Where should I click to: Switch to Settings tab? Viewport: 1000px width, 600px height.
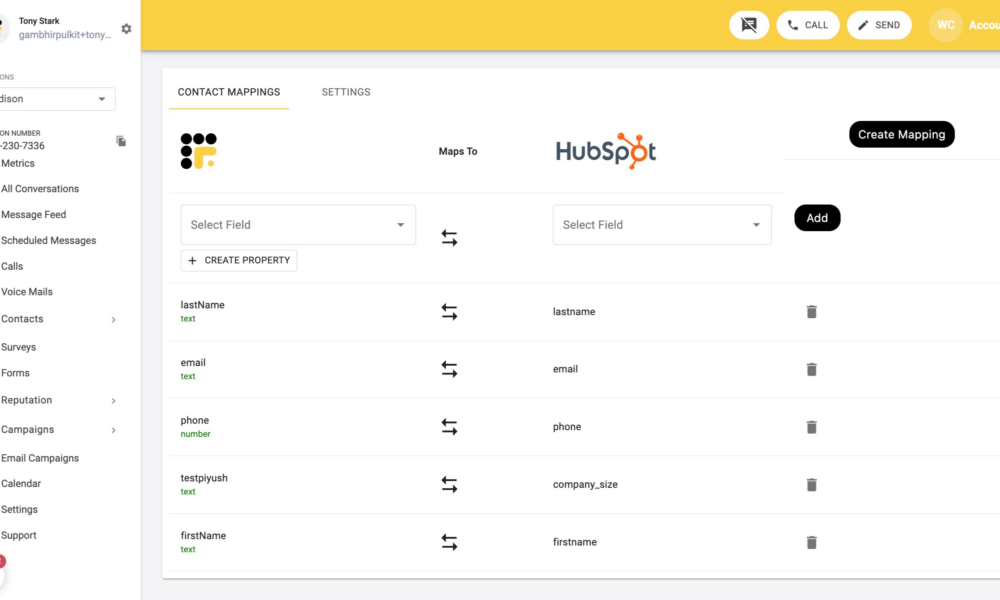[x=346, y=92]
